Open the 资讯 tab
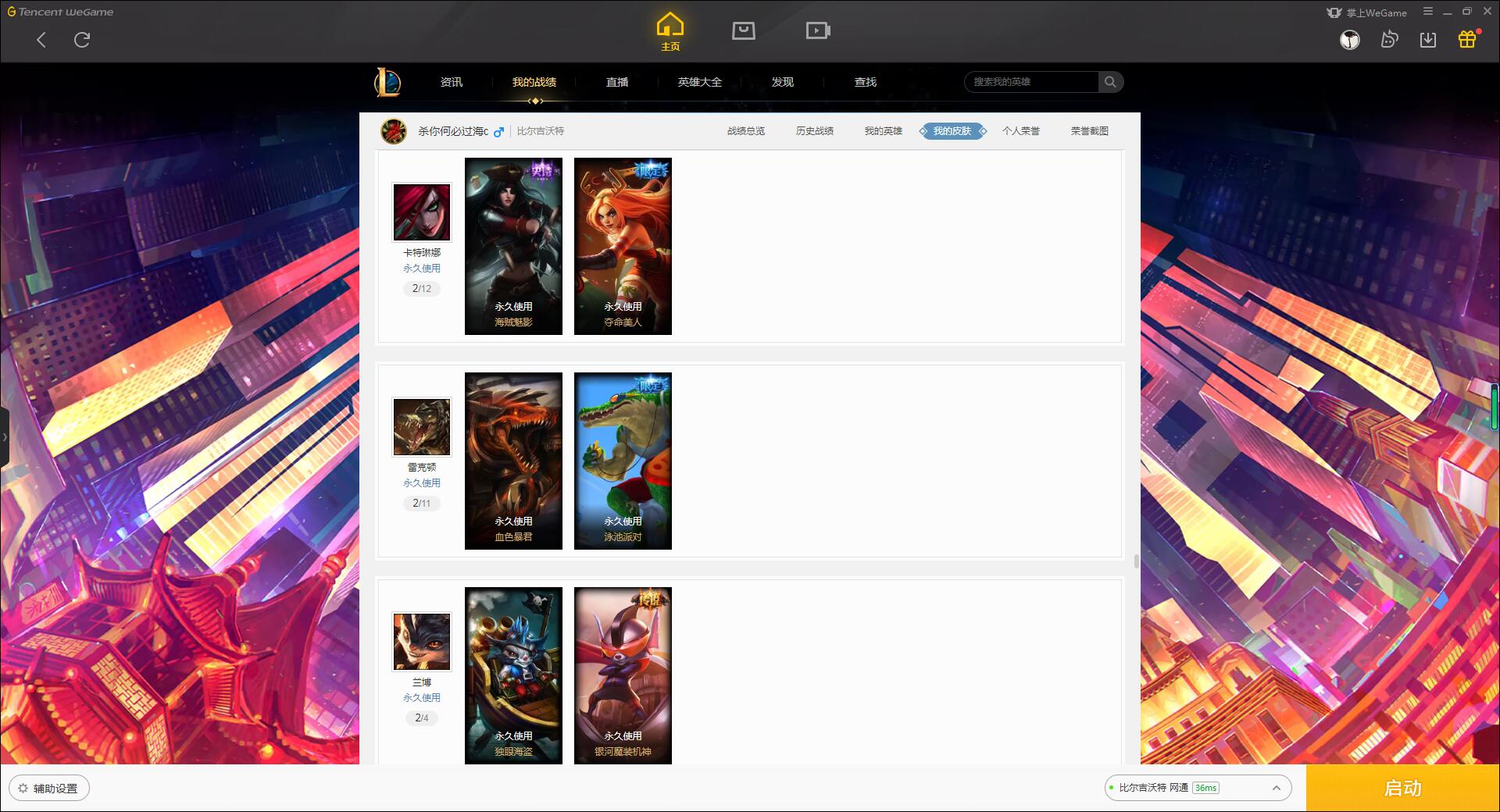1500x812 pixels. coord(452,82)
